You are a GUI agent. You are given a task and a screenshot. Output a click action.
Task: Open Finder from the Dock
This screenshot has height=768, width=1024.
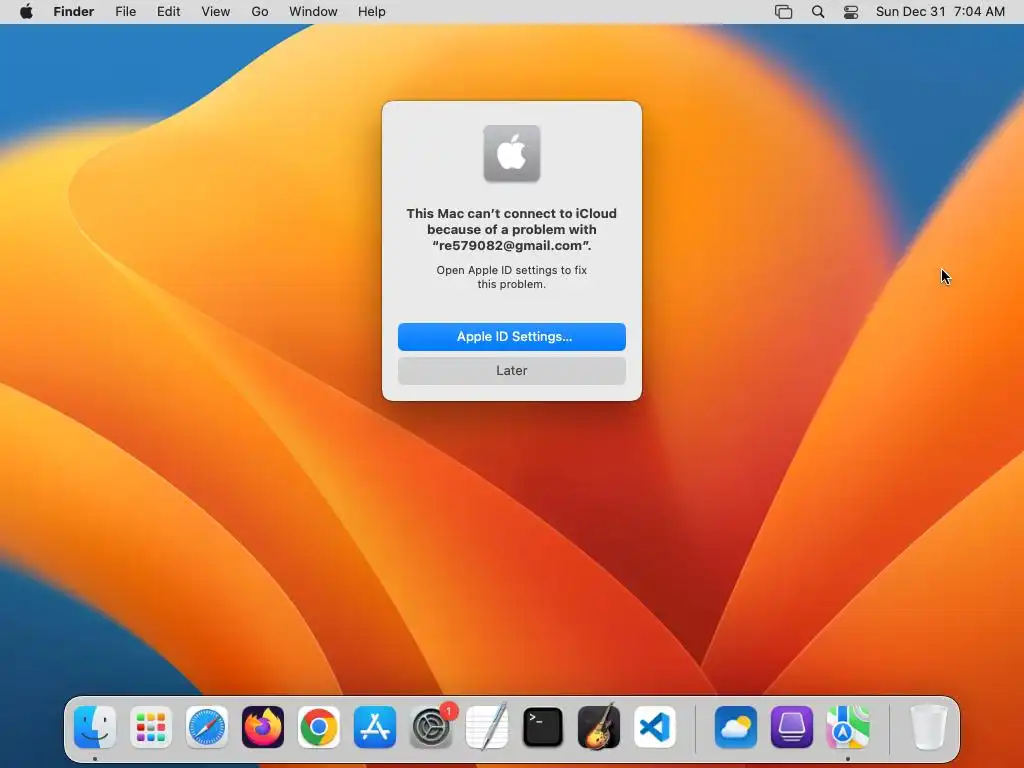point(95,727)
